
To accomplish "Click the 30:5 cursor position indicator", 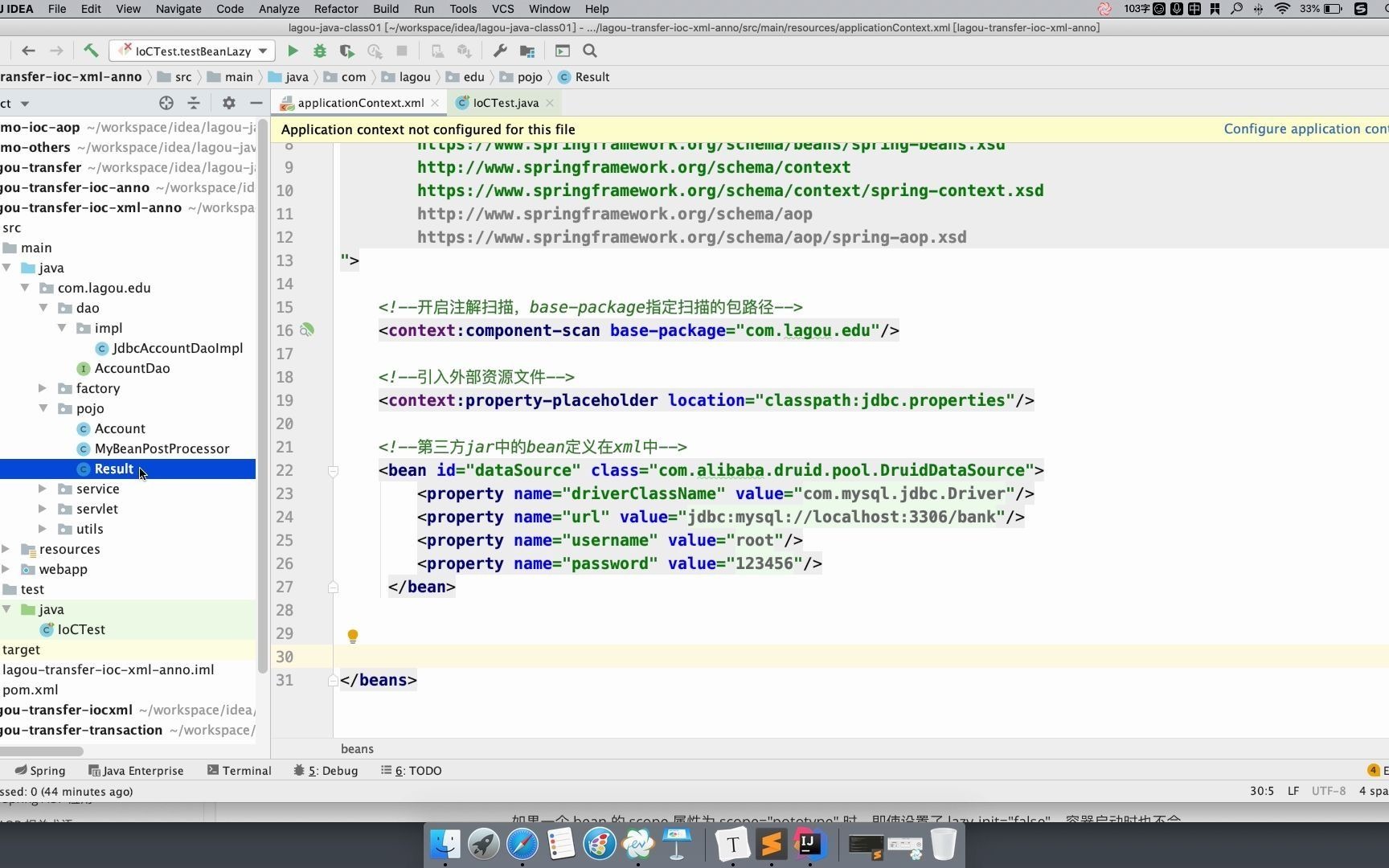I will pyautogui.click(x=1262, y=791).
